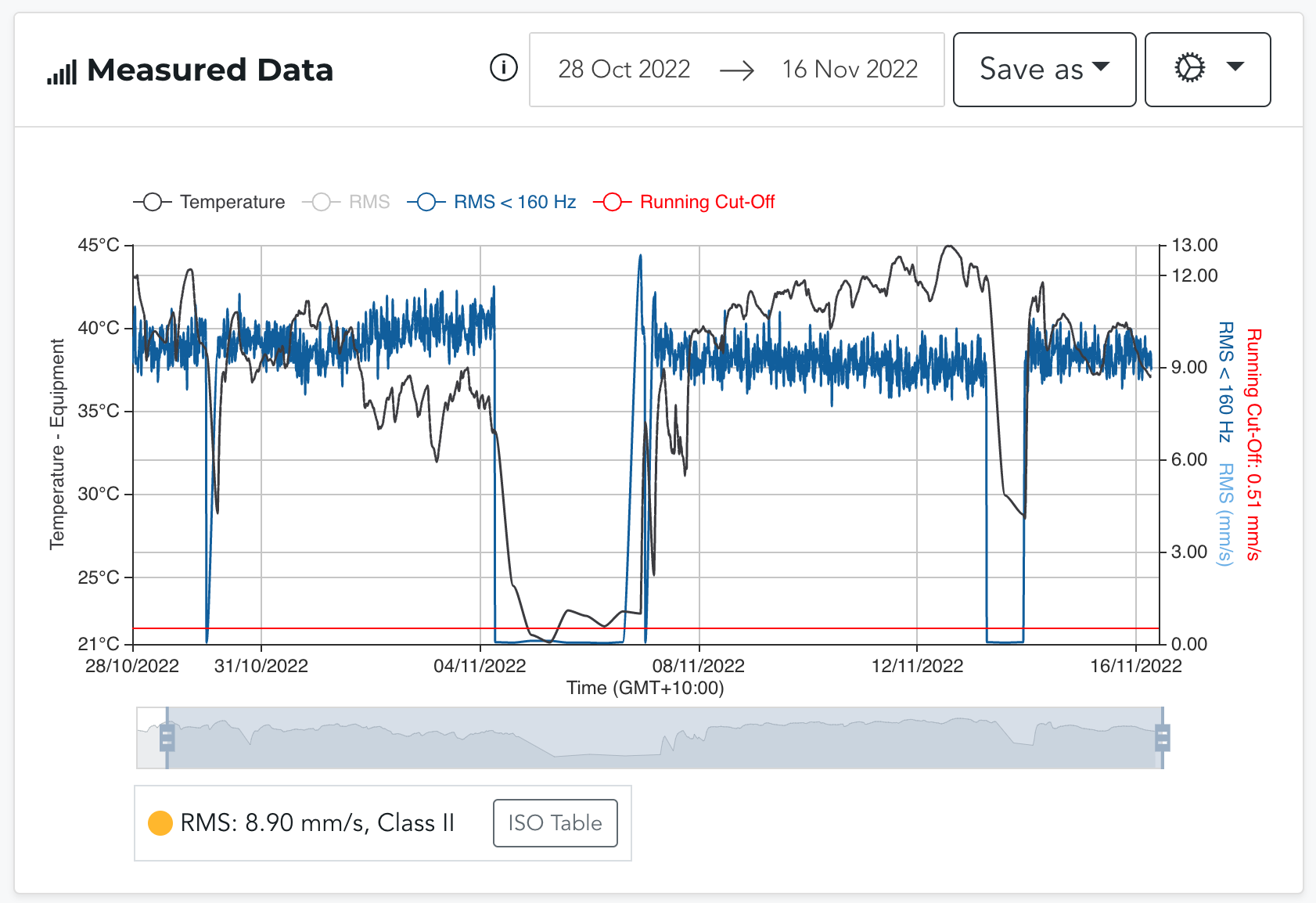Open the info tooltip icon

[x=504, y=68]
